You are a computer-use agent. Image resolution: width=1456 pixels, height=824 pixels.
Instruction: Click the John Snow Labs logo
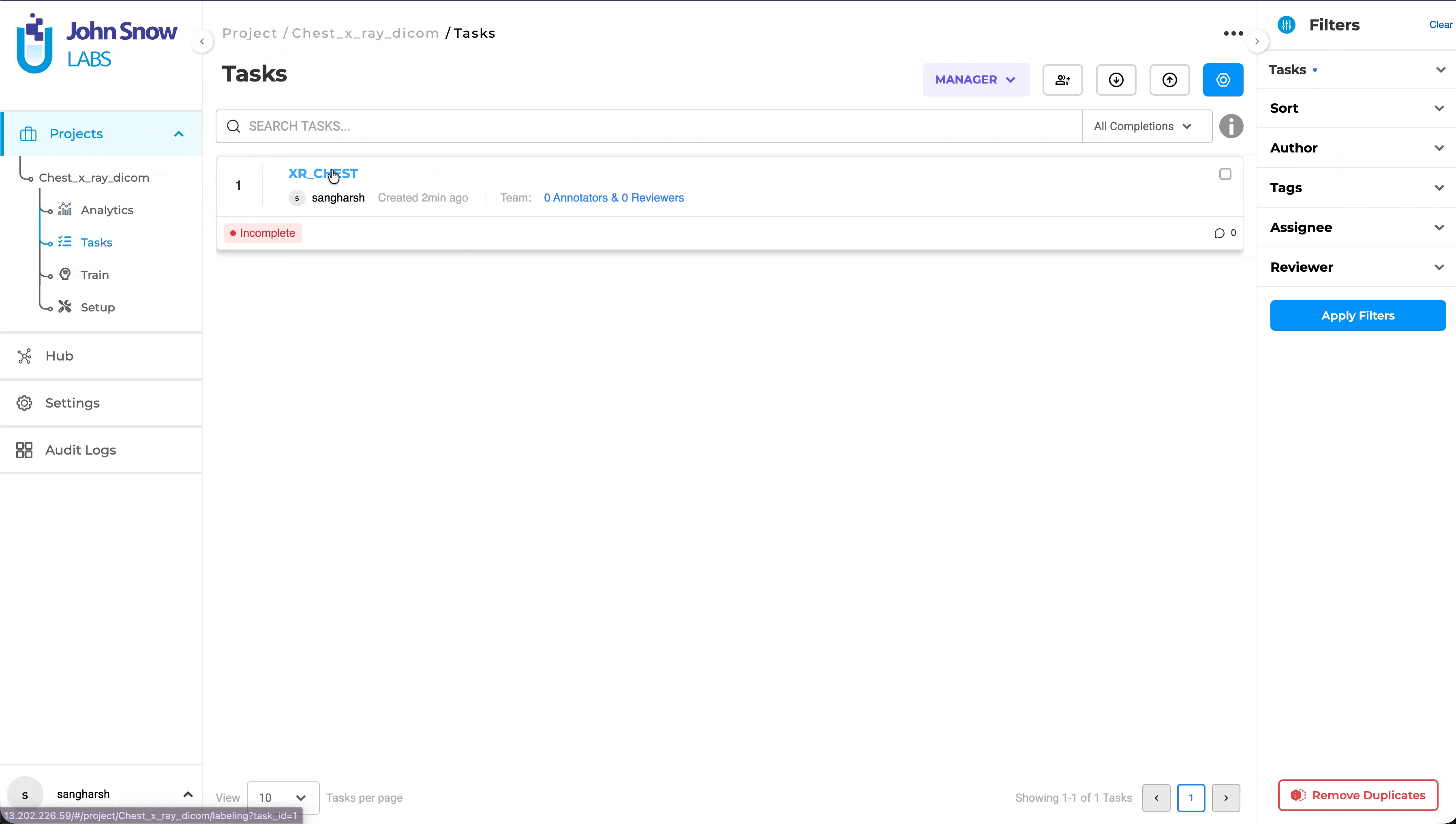(96, 43)
